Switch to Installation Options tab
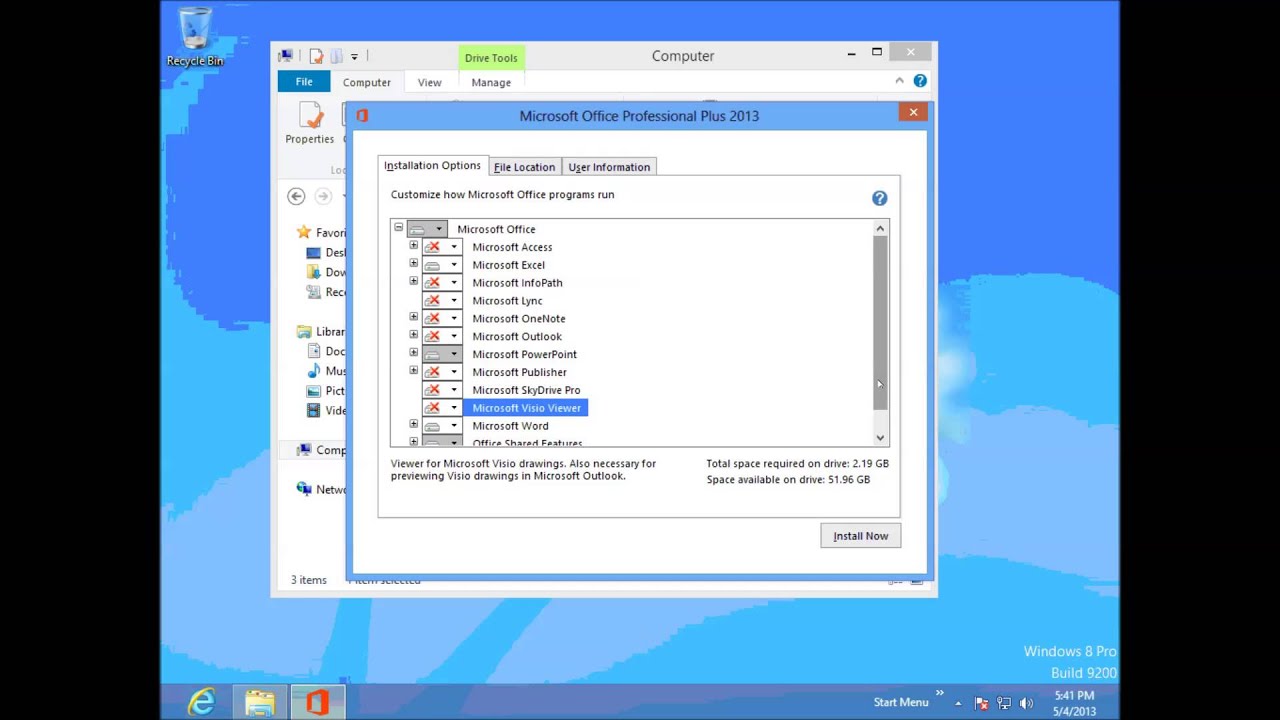The width and height of the screenshot is (1280, 720). [432, 166]
